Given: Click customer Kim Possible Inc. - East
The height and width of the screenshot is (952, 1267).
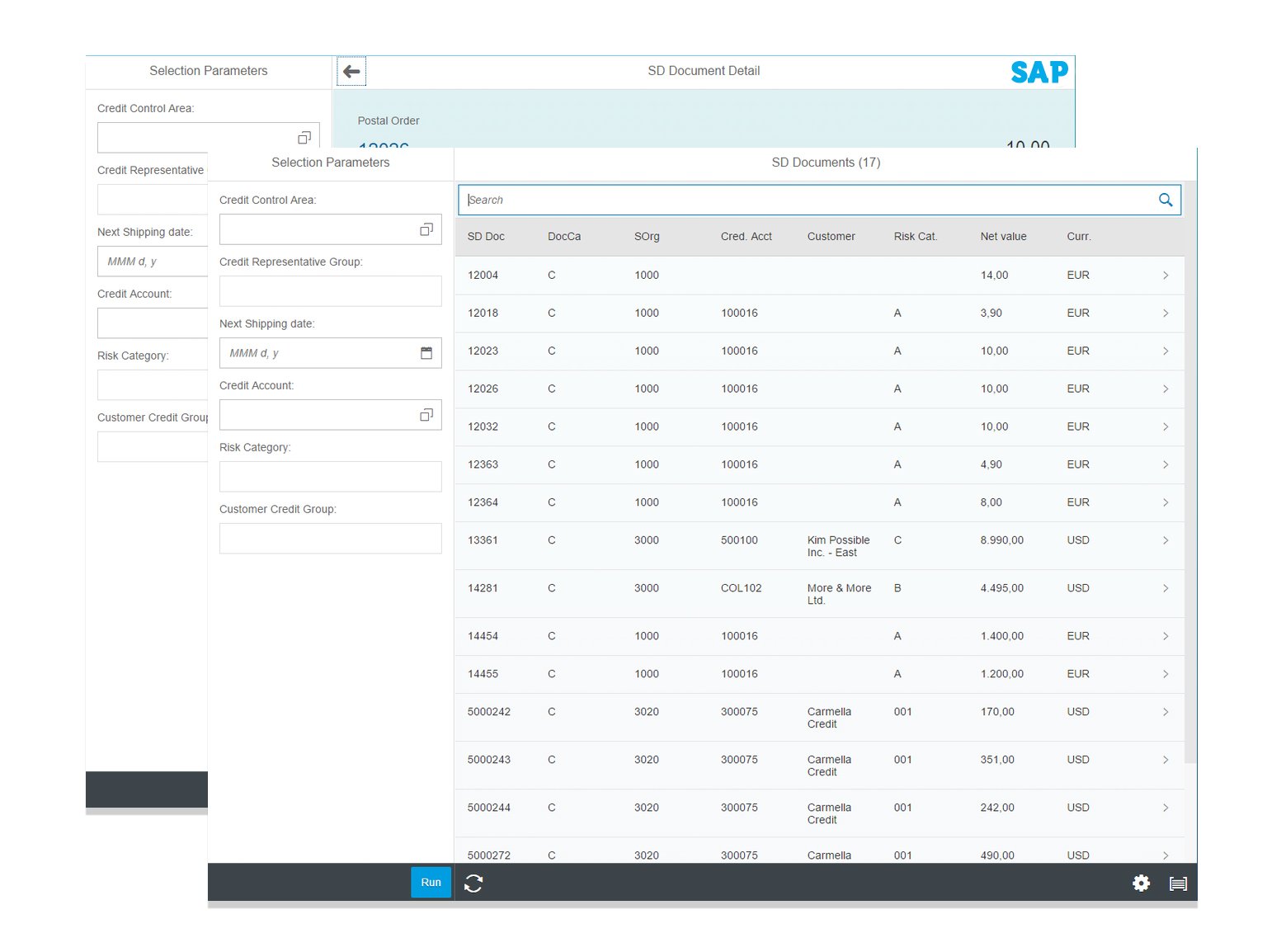Looking at the screenshot, I should 838,547.
